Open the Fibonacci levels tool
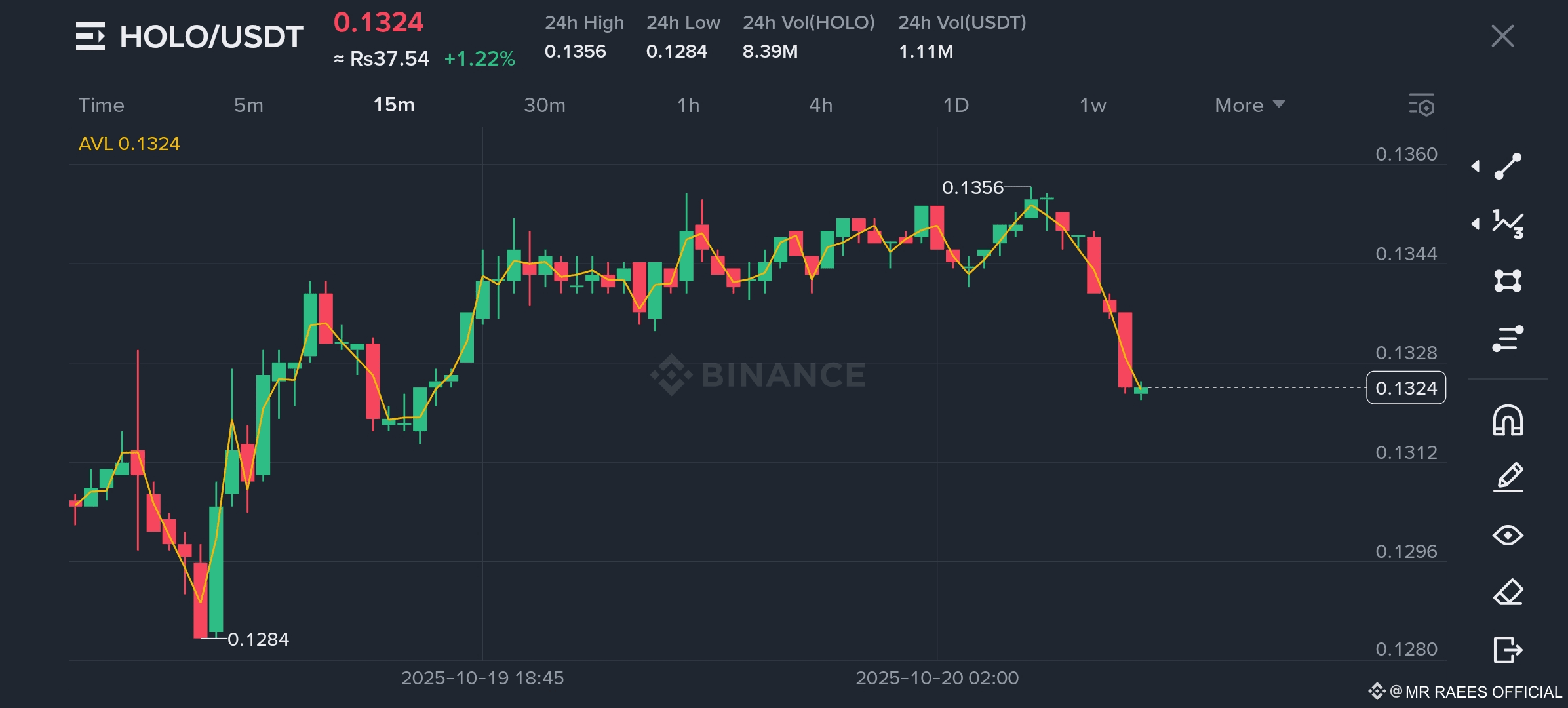1568x708 pixels. pos(1508,338)
